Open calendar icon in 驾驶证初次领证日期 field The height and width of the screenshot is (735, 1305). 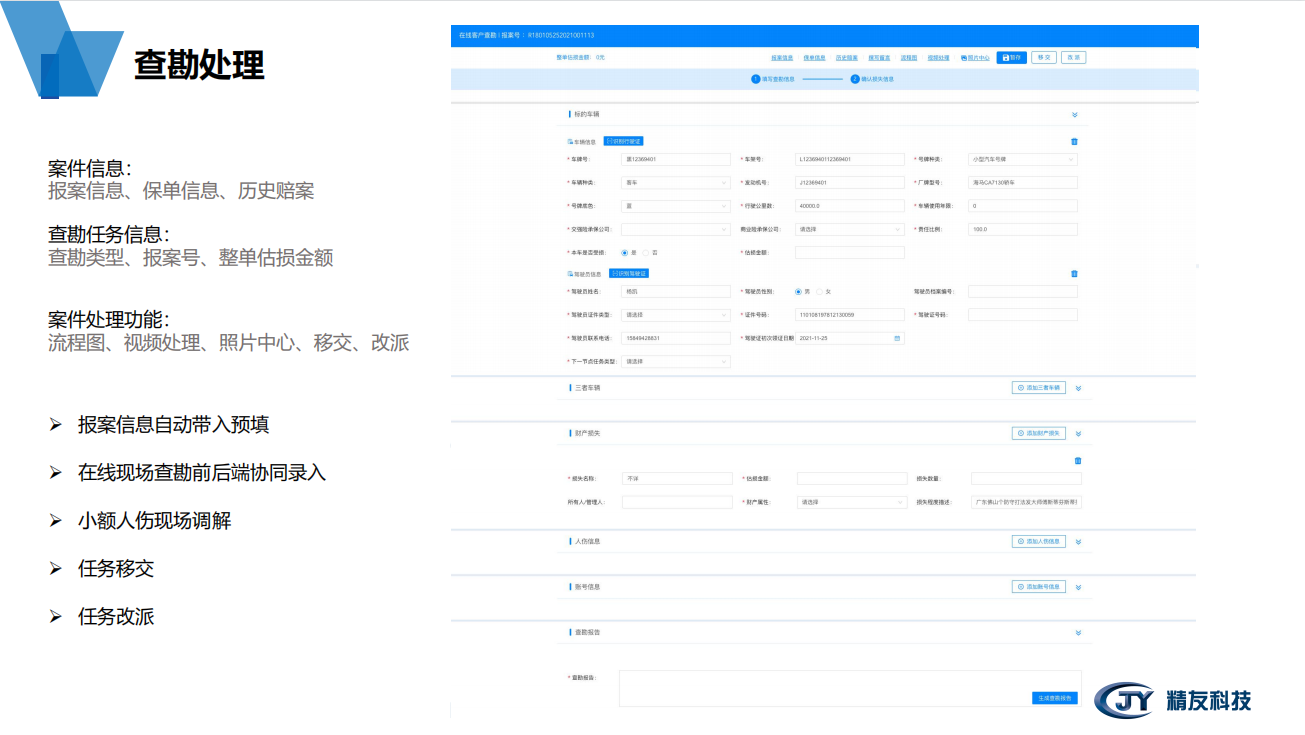click(x=897, y=338)
